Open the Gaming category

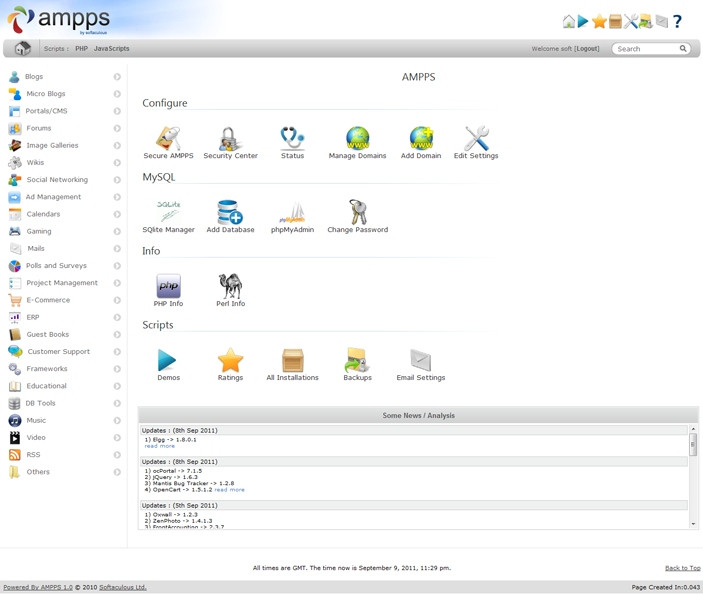coord(39,231)
